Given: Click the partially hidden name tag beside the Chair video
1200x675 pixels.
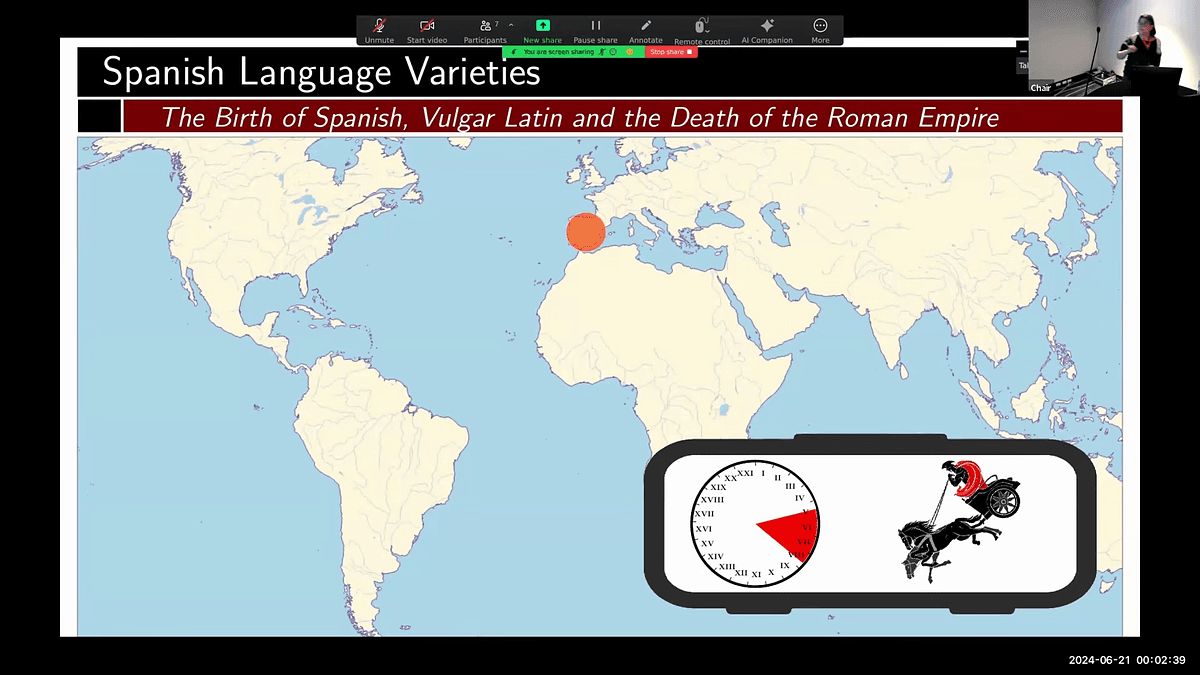Looking at the screenshot, I should click(x=1022, y=65).
